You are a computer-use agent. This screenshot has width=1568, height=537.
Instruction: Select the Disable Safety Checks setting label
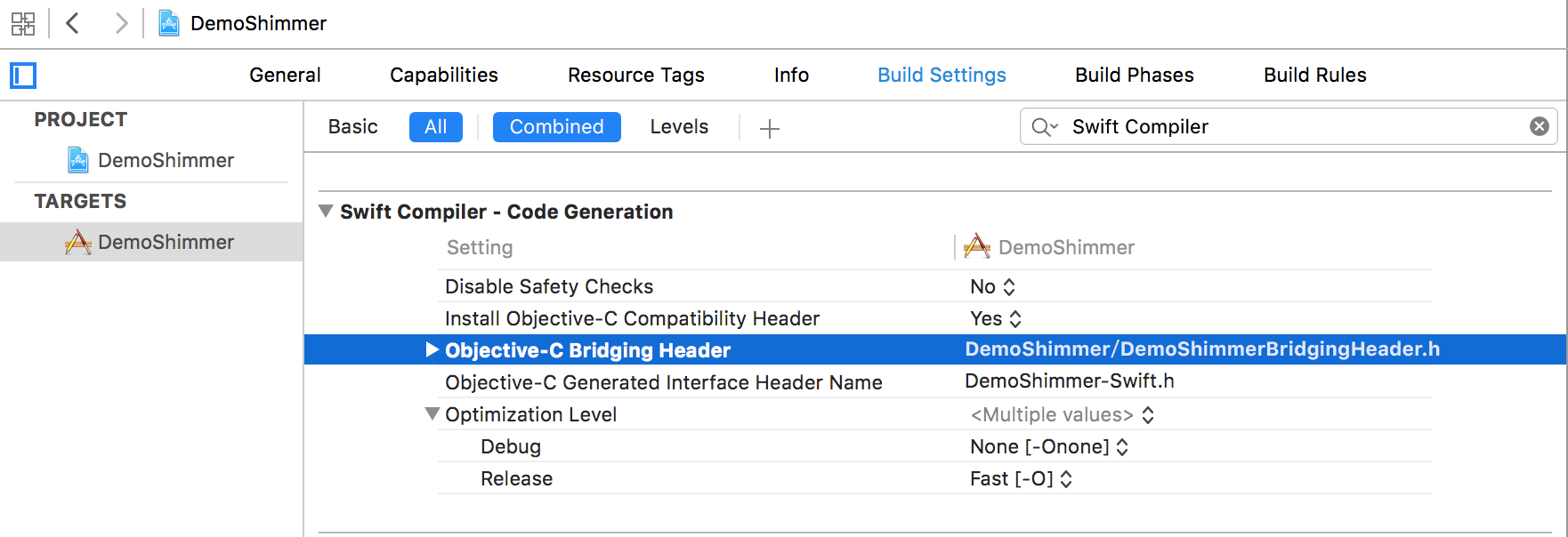coord(549,286)
